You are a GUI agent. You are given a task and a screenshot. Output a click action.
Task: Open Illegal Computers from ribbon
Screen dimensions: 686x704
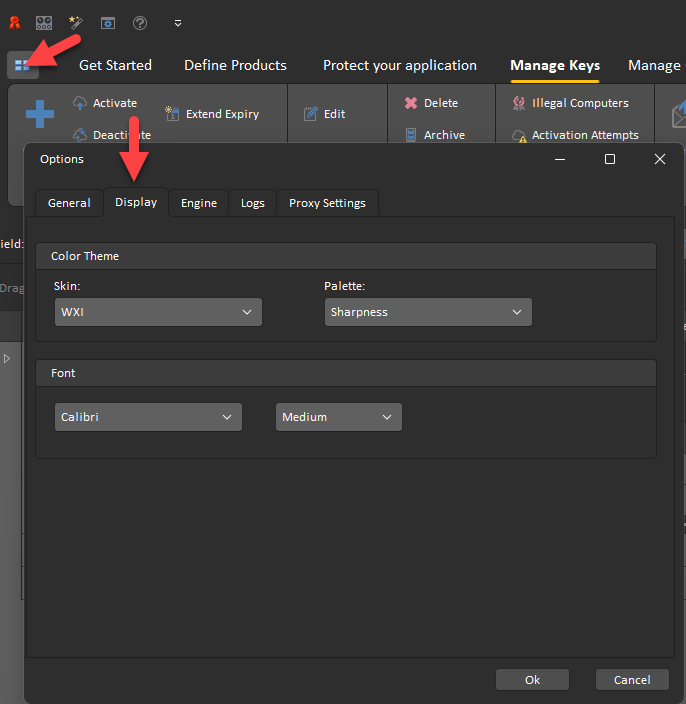point(570,103)
